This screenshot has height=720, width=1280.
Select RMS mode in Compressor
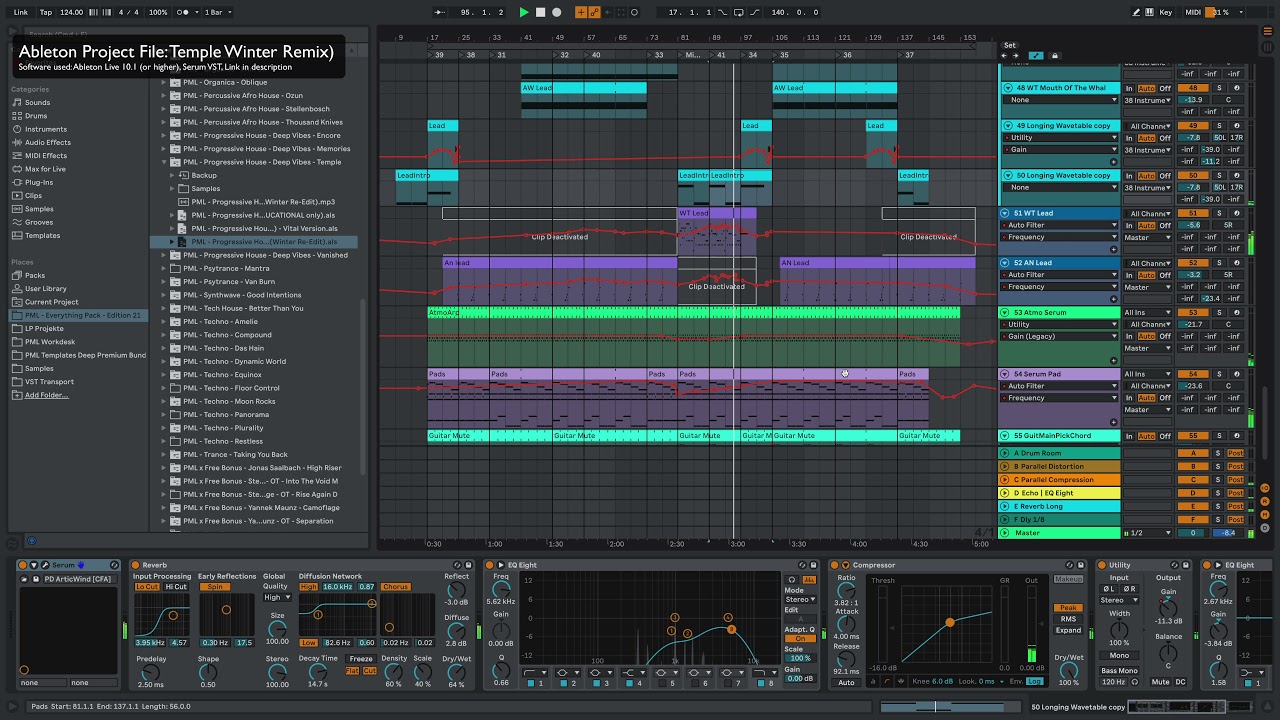click(1068, 619)
